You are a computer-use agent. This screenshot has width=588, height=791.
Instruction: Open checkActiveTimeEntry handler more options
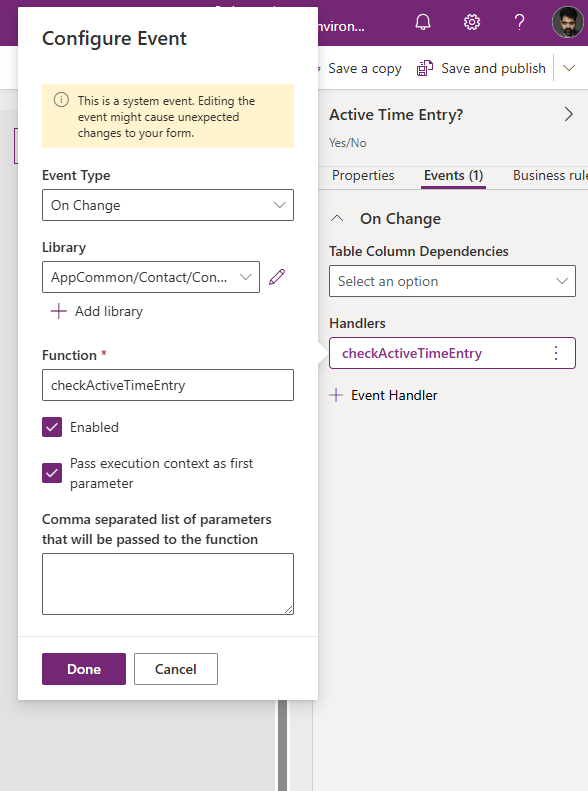coord(556,353)
